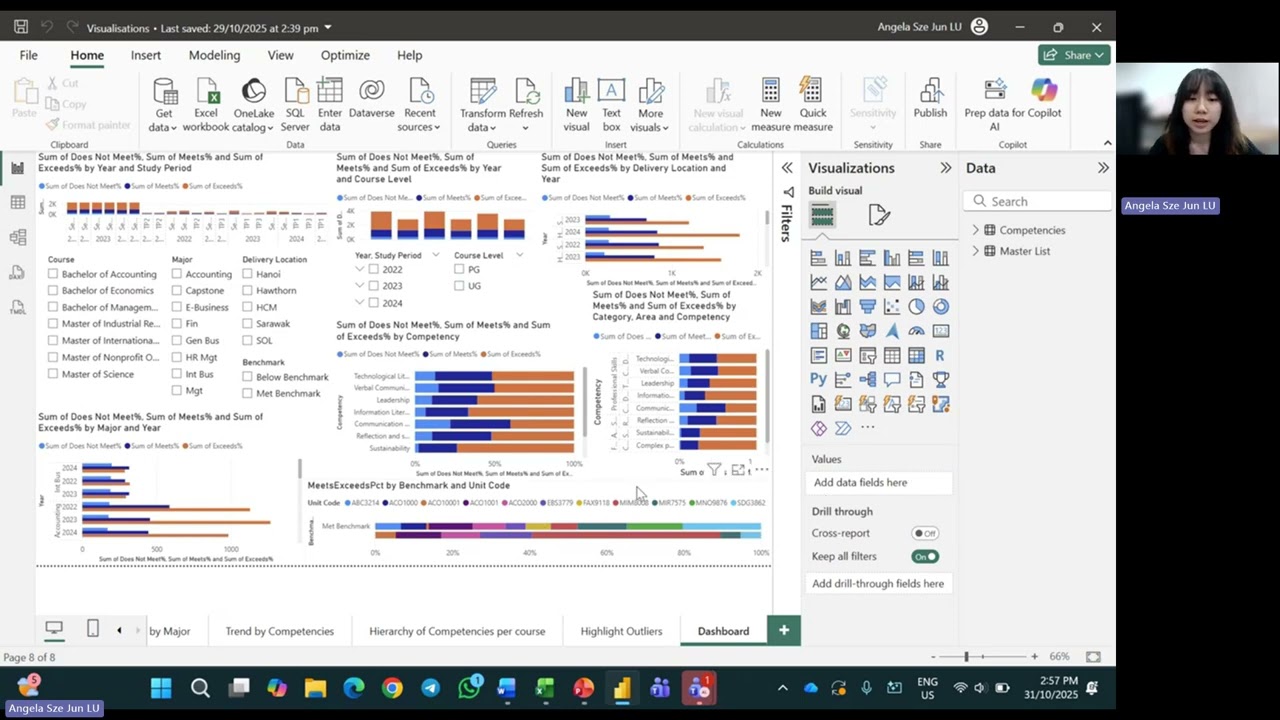The image size is (1280, 720).
Task: Tick the Capstone major checkbox
Action: 176,291
